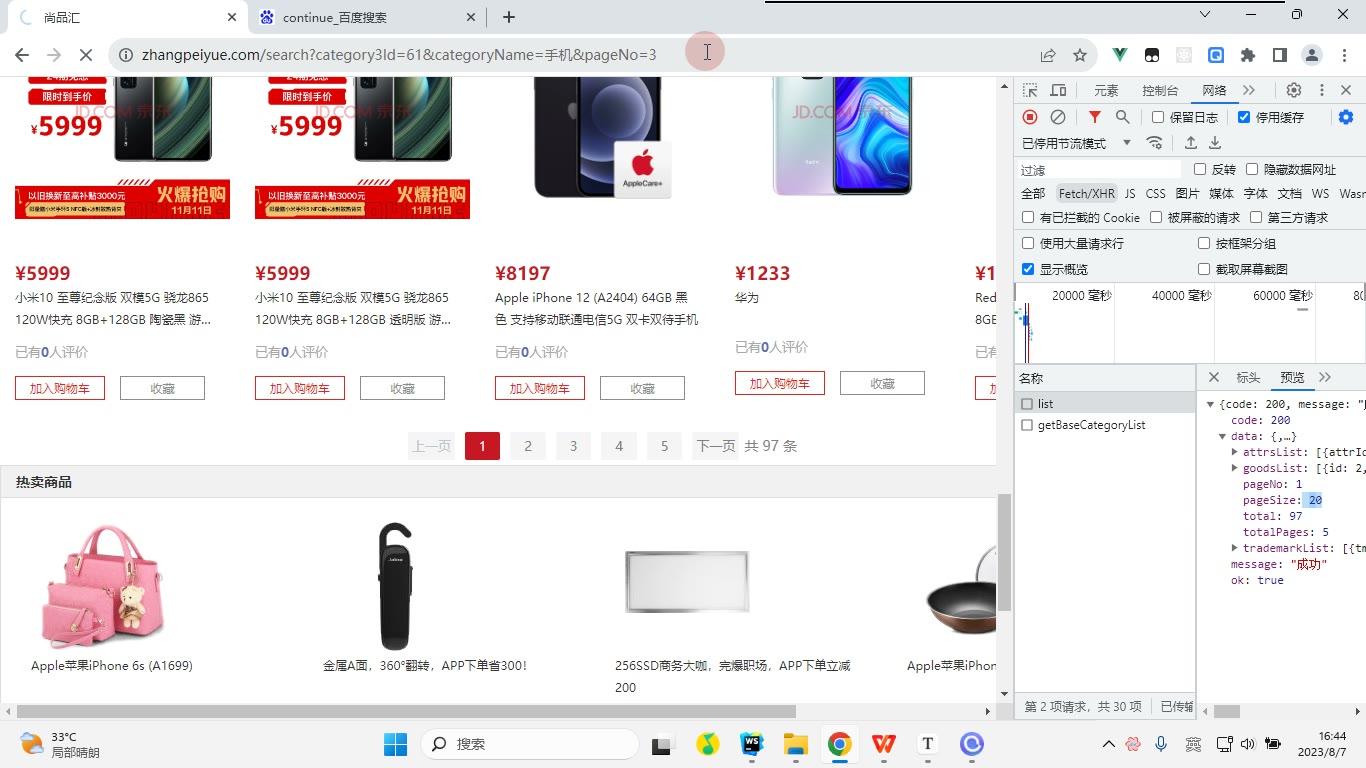Stop loading the page
The height and width of the screenshot is (768, 1366).
tap(86, 54)
